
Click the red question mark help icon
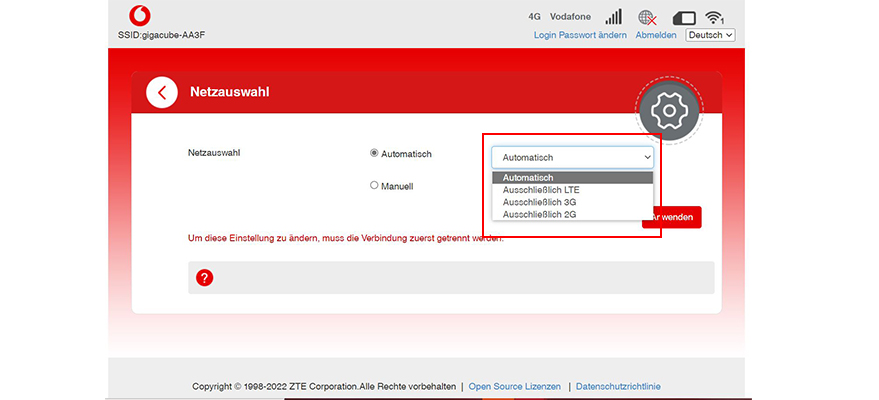204,277
